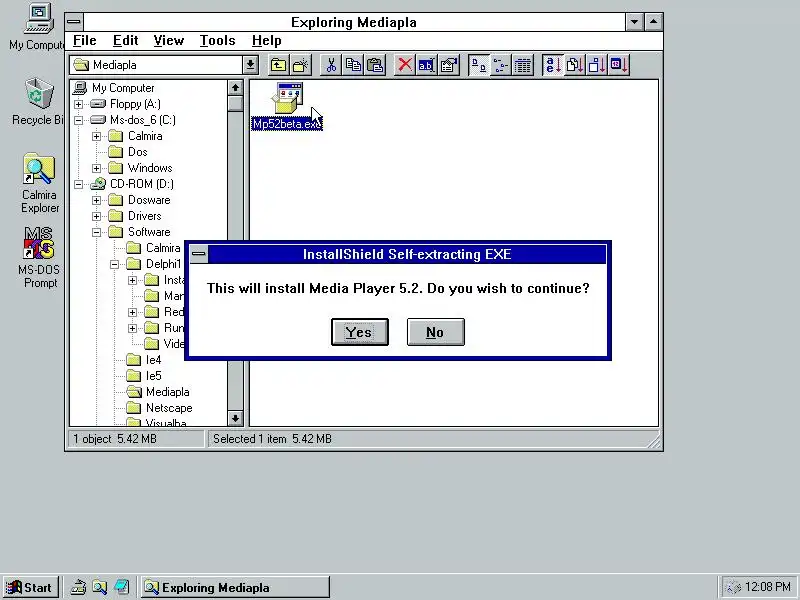Click the folder tree scrollbar thumb
Viewport: 800px width, 600px height.
coord(235,104)
